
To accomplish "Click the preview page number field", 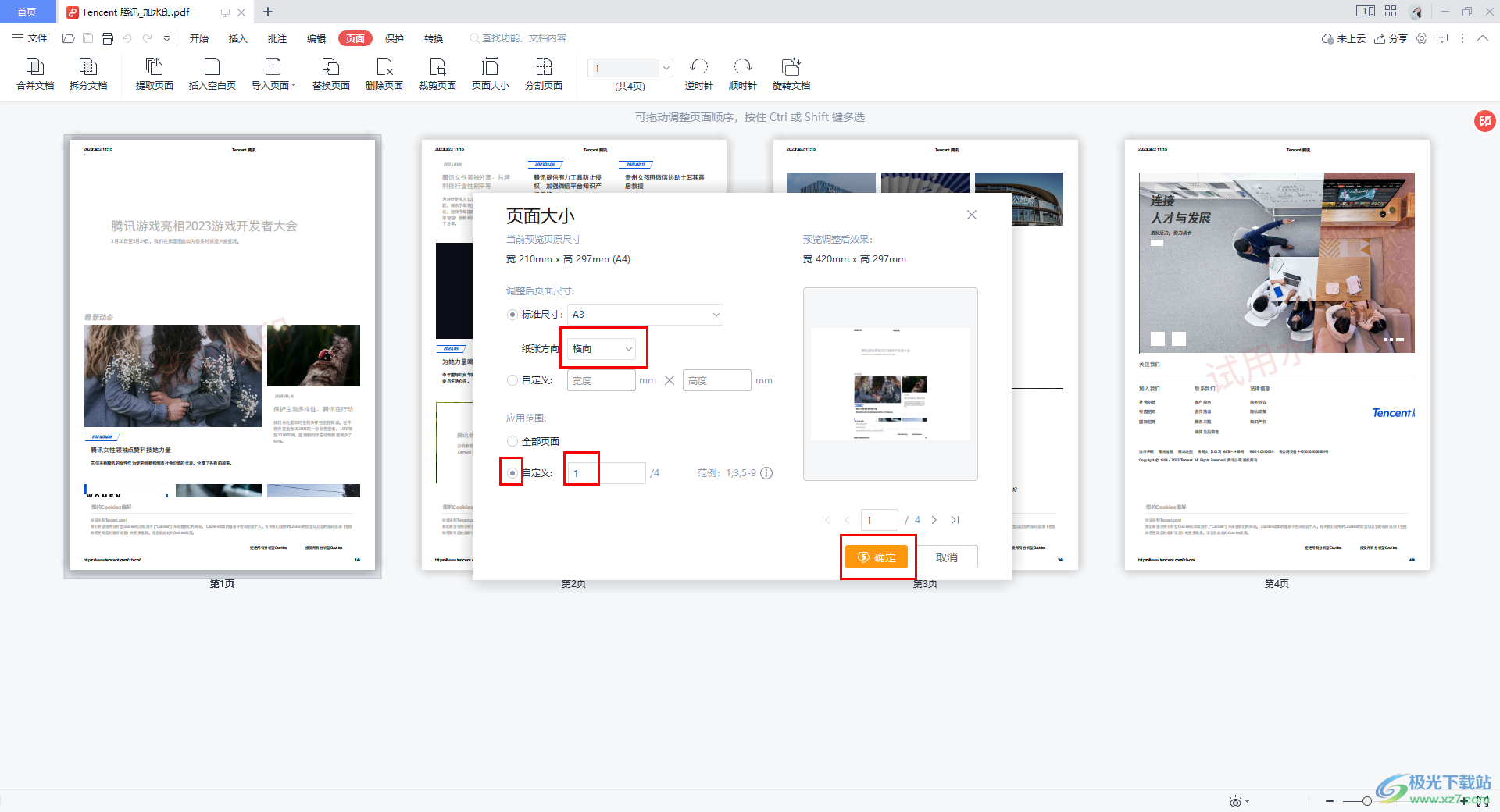I will point(879,520).
